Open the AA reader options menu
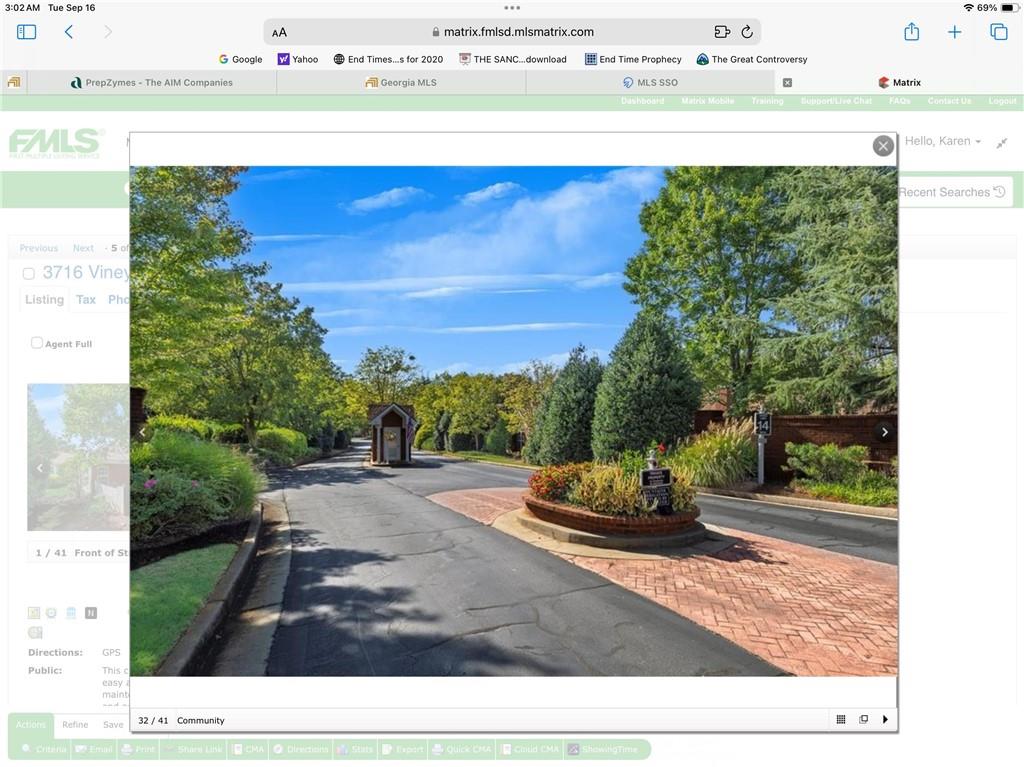The width and height of the screenshot is (1024, 767). pyautogui.click(x=280, y=32)
